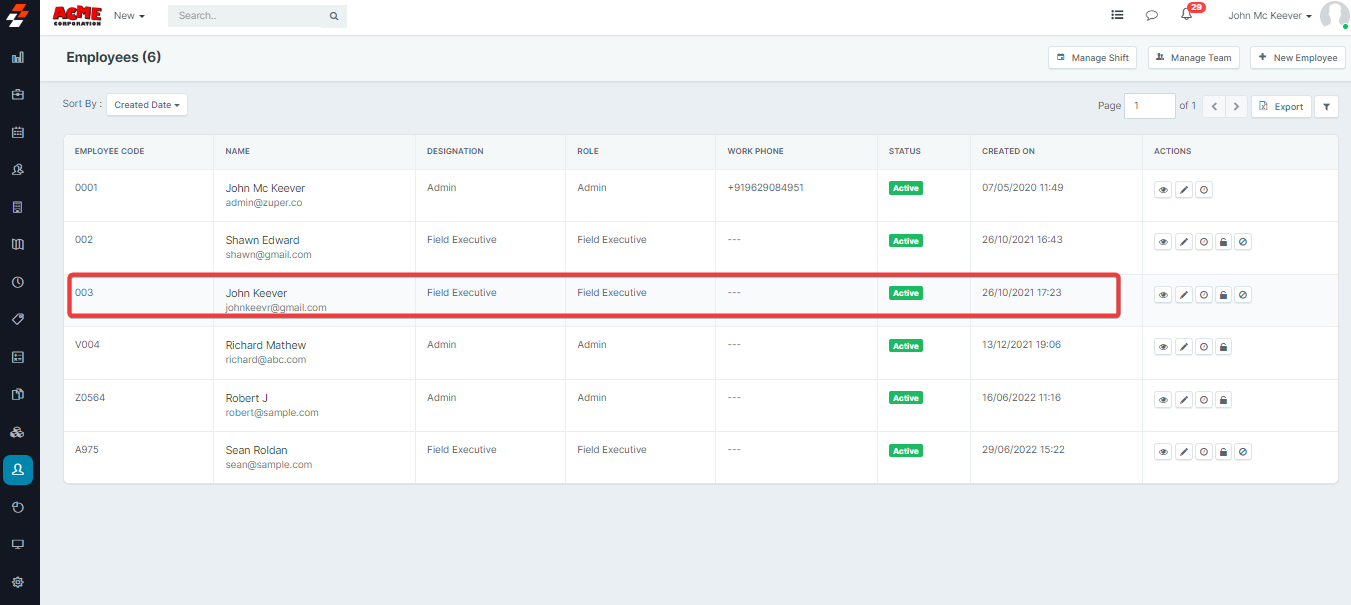This screenshot has width=1351, height=605.
Task: View John Keever details with eye icon
Action: pyautogui.click(x=1163, y=295)
